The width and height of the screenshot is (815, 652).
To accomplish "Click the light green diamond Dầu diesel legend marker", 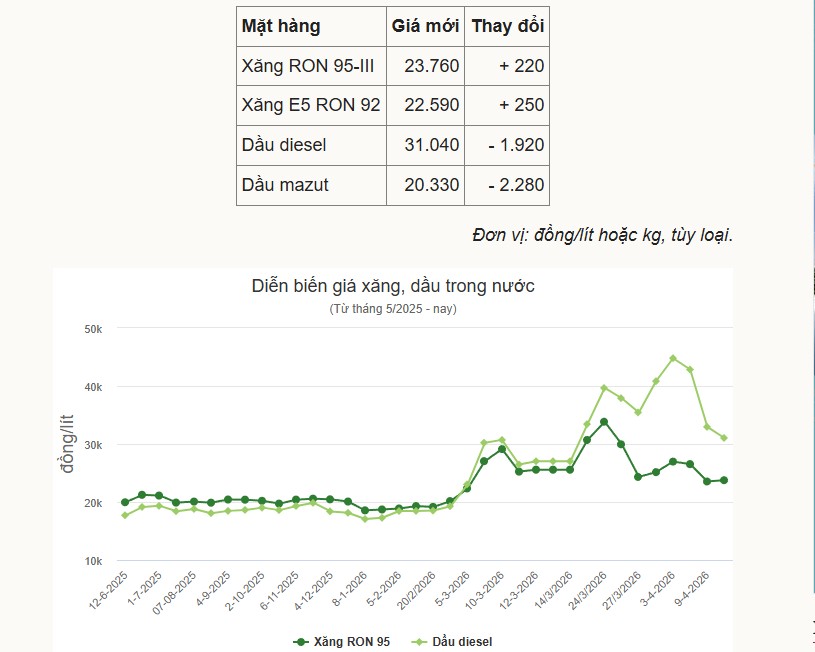I will [x=419, y=642].
